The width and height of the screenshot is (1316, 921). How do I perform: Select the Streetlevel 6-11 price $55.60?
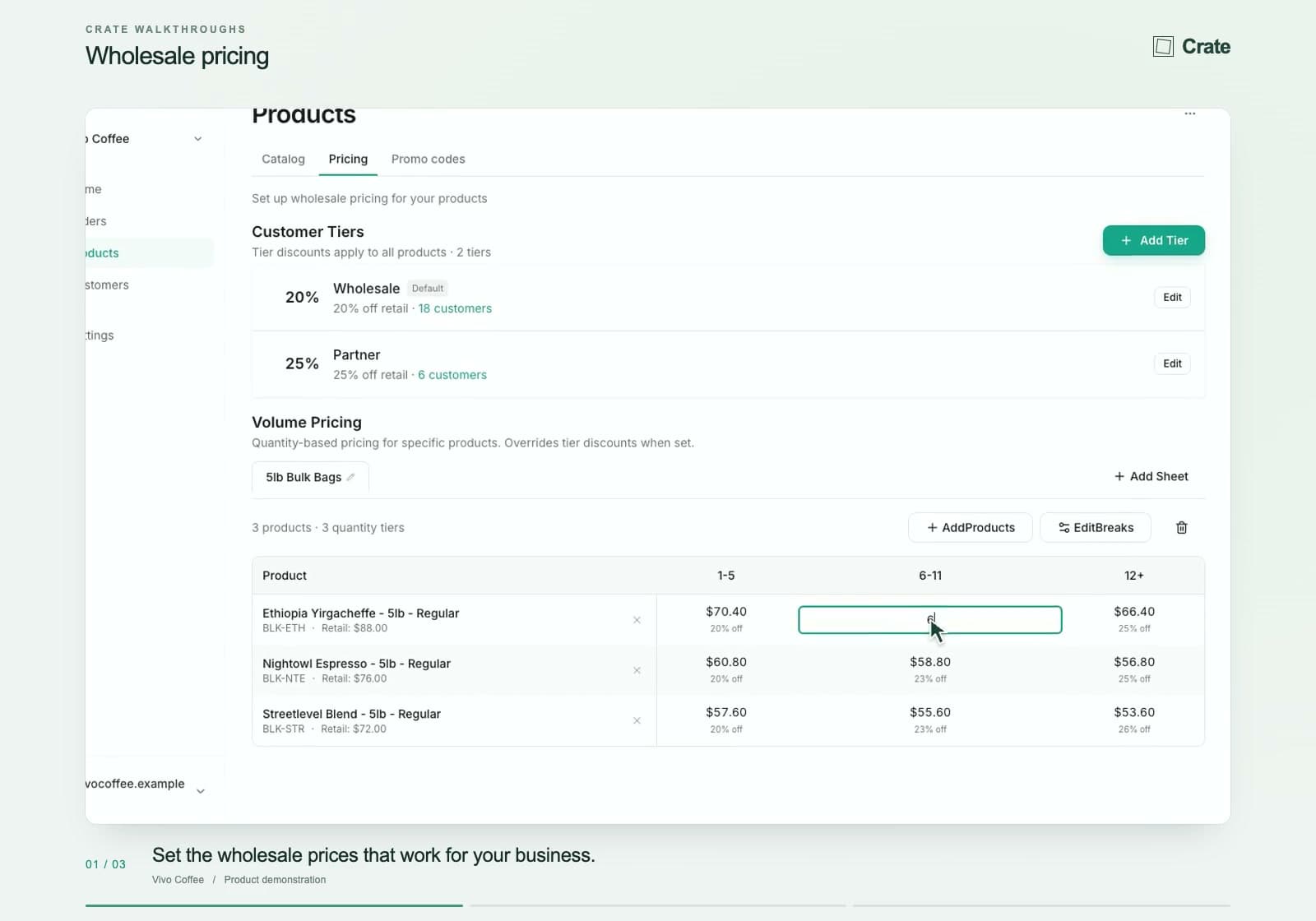[x=929, y=712]
